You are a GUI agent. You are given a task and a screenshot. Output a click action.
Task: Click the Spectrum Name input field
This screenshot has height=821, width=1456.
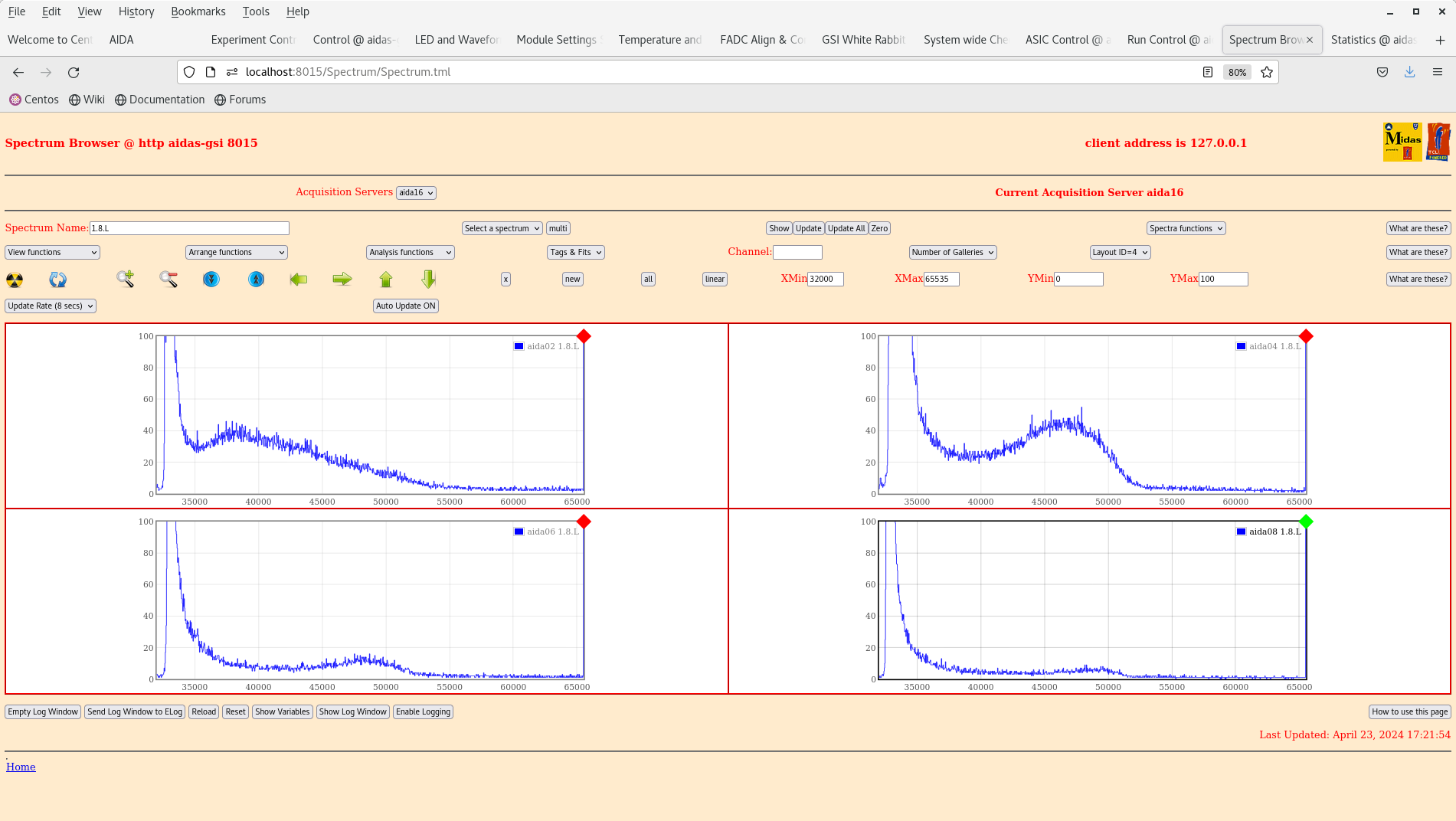189,228
